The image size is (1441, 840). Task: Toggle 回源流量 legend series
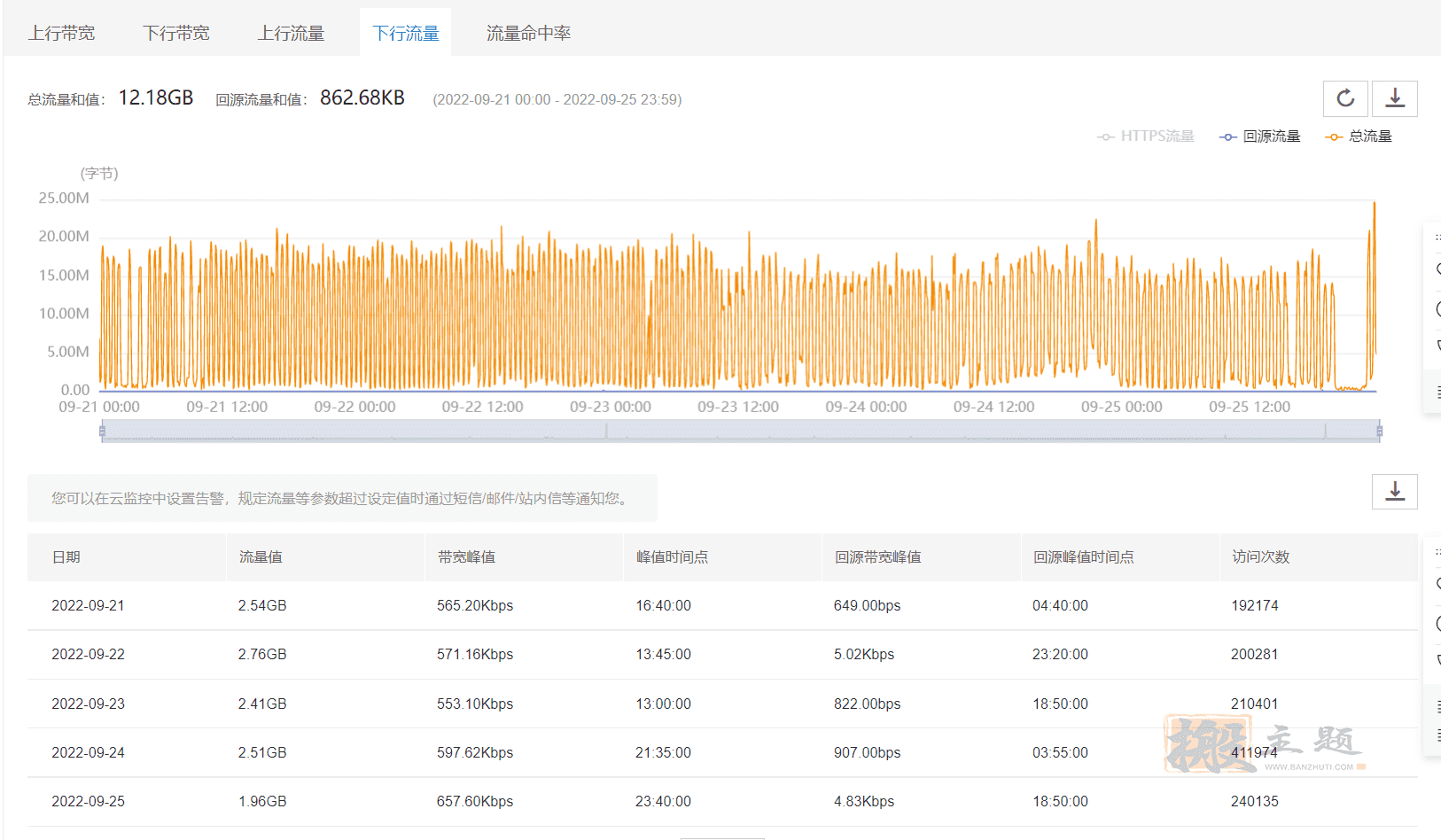tap(1260, 136)
